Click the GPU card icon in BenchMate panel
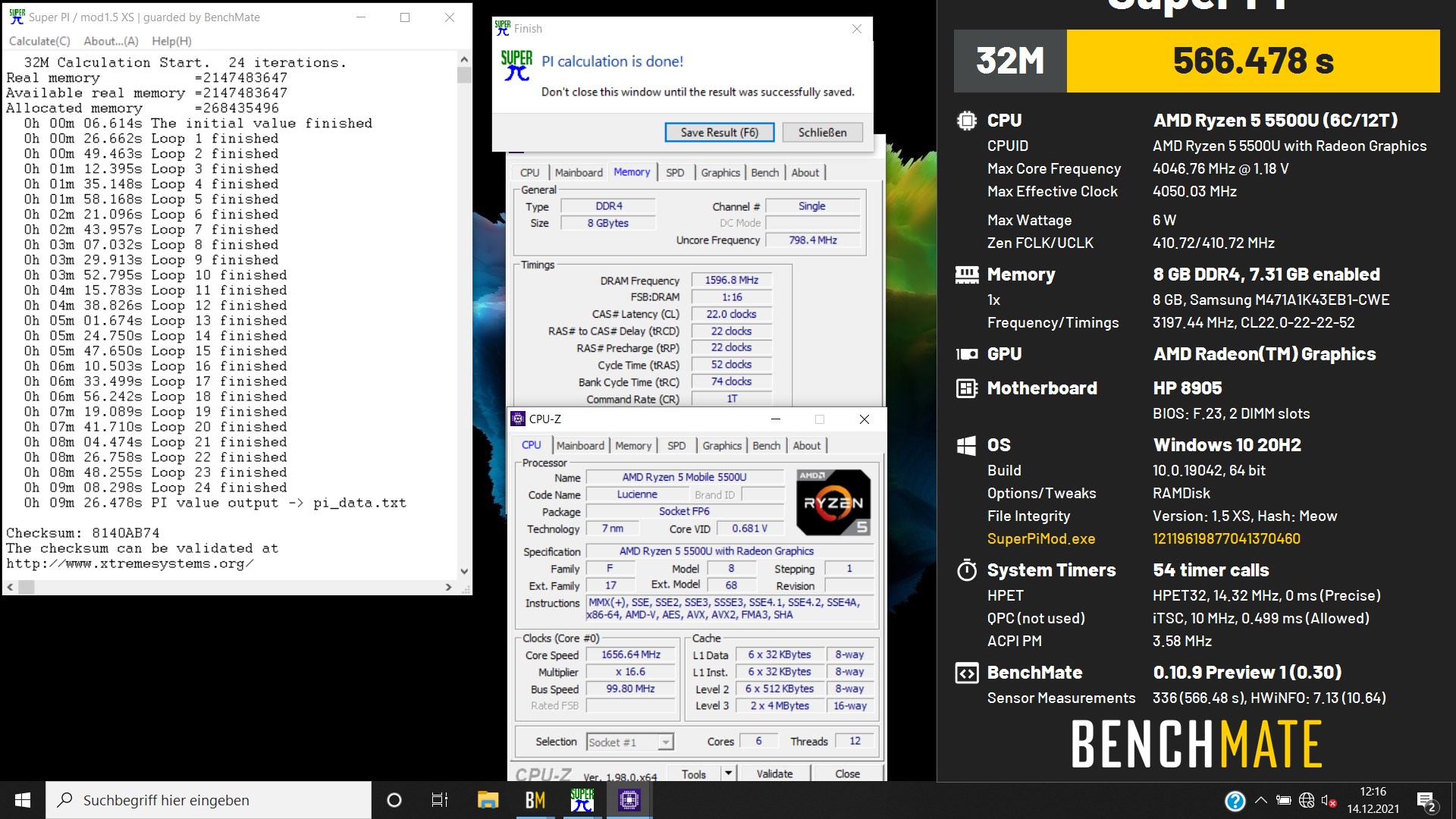The width and height of the screenshot is (1456, 819). [967, 354]
